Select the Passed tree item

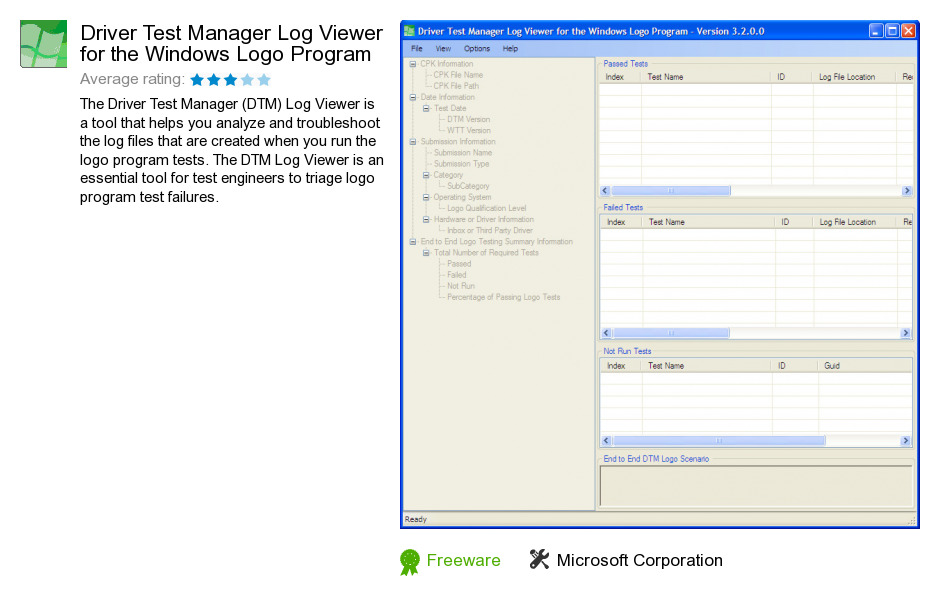pyautogui.click(x=459, y=264)
